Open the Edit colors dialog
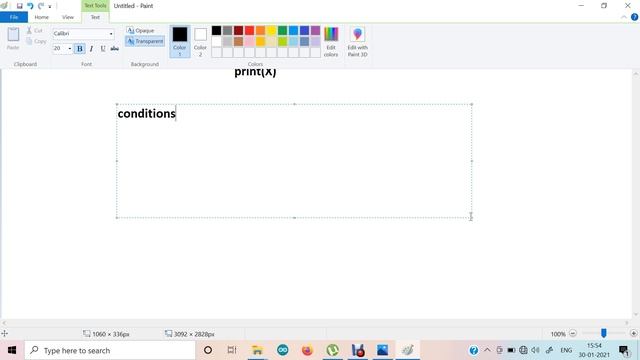The width and height of the screenshot is (640, 360). (x=331, y=41)
